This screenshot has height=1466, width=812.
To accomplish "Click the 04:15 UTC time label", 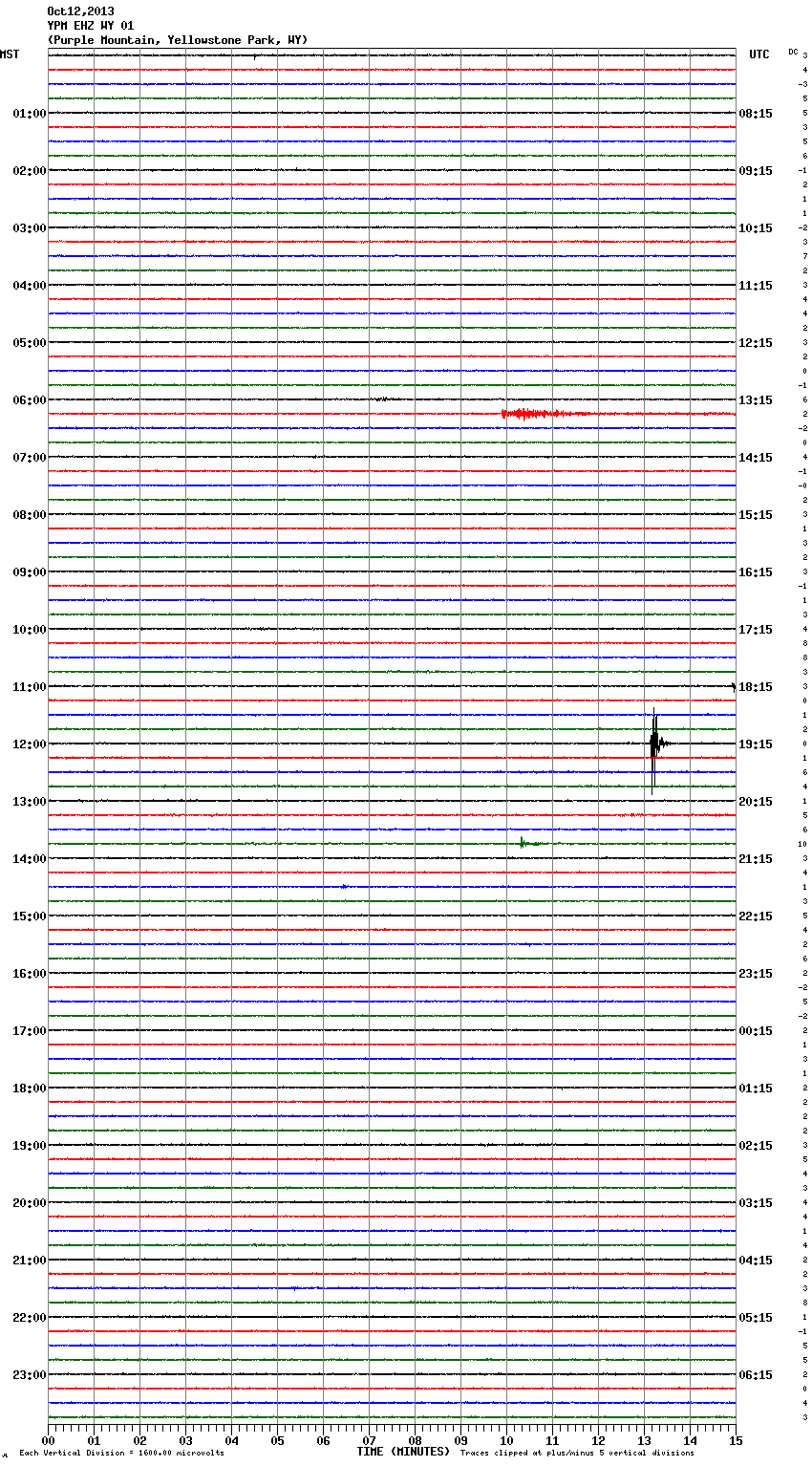I will [x=756, y=1261].
